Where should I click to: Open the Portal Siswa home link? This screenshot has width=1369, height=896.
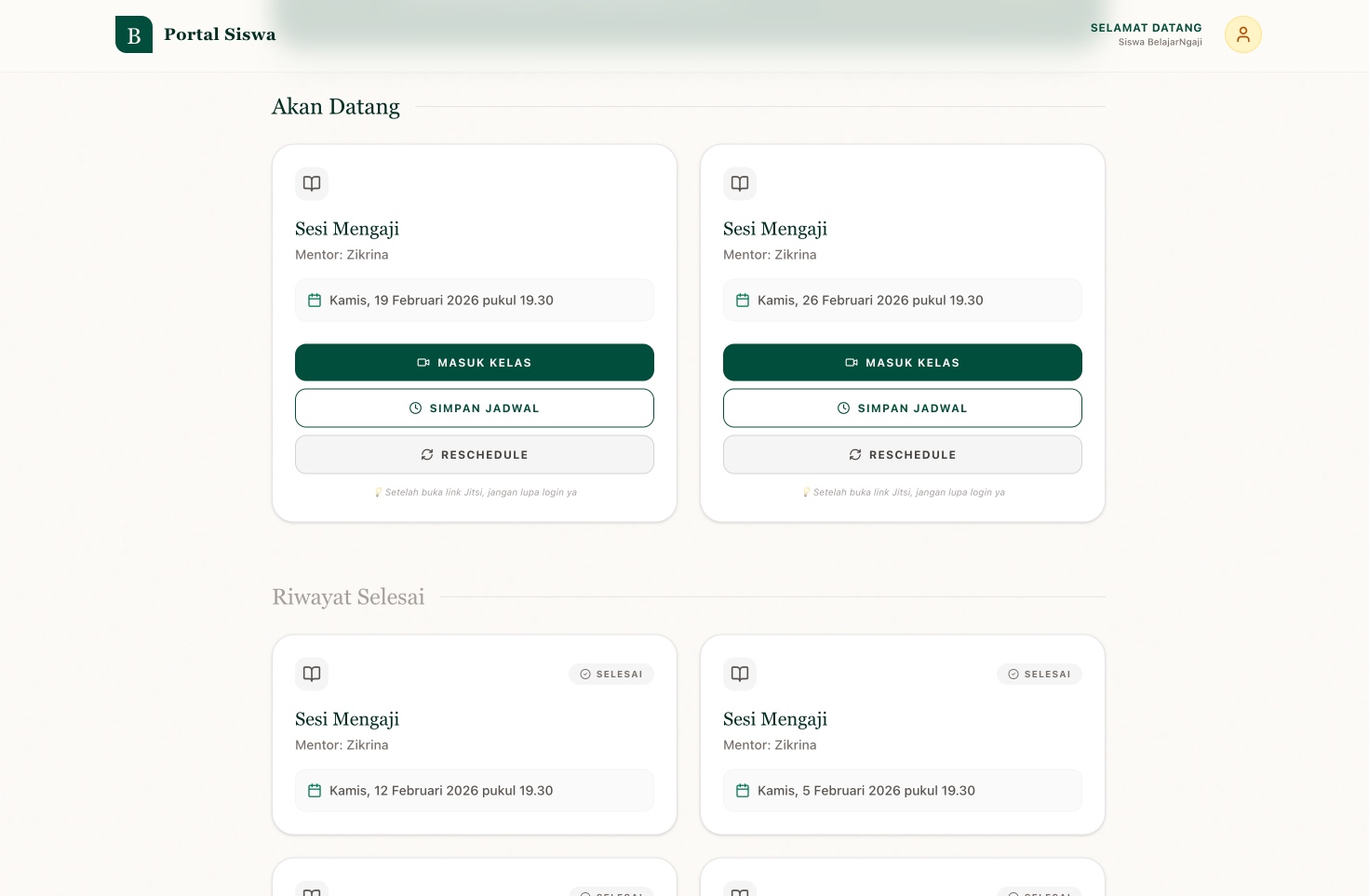[x=220, y=34]
